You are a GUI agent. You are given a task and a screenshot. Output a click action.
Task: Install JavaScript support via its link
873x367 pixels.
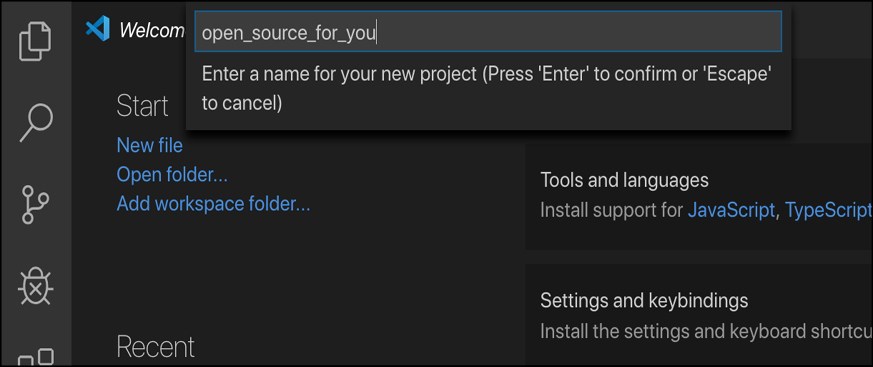731,211
